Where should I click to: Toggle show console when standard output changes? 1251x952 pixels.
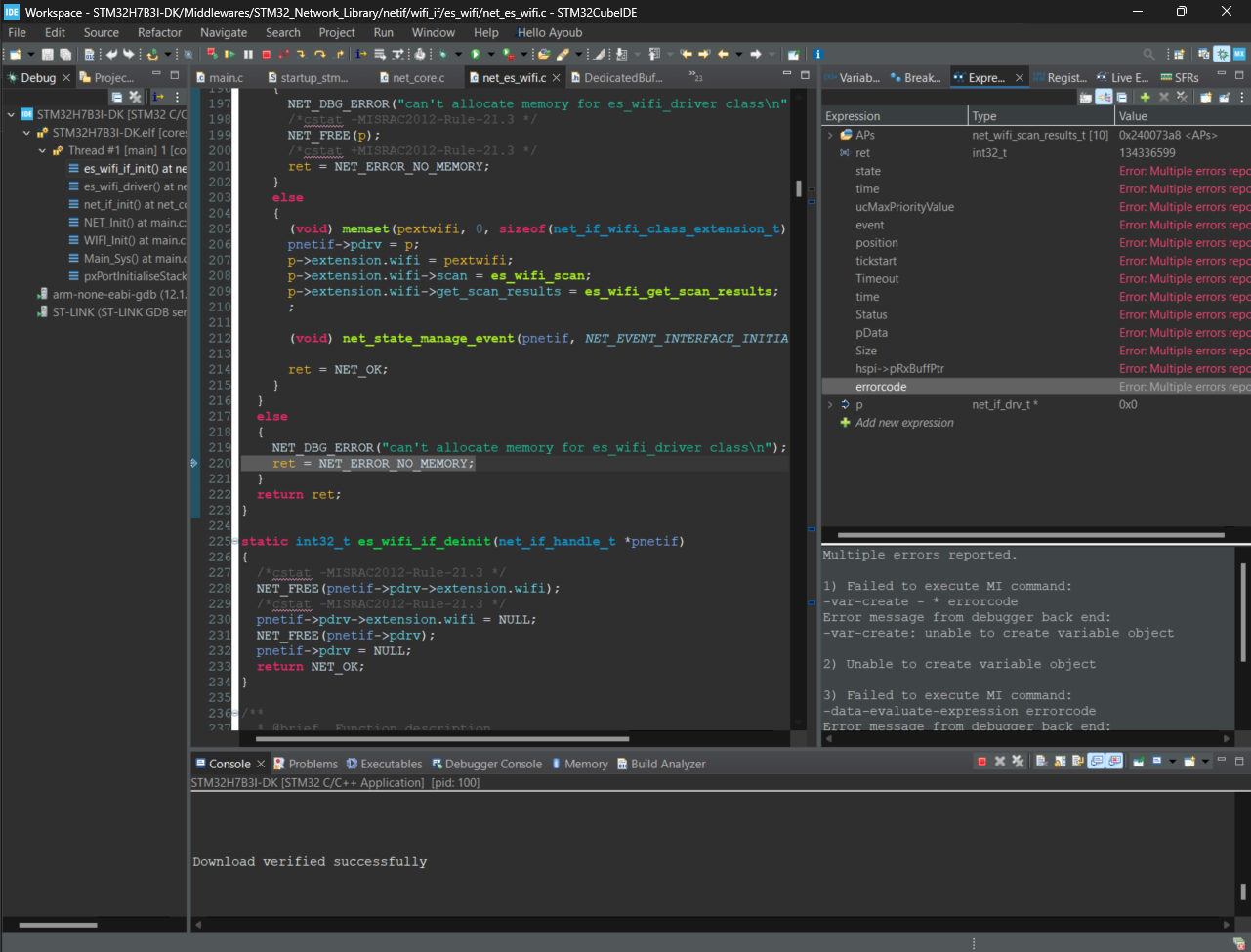pos(1096,762)
